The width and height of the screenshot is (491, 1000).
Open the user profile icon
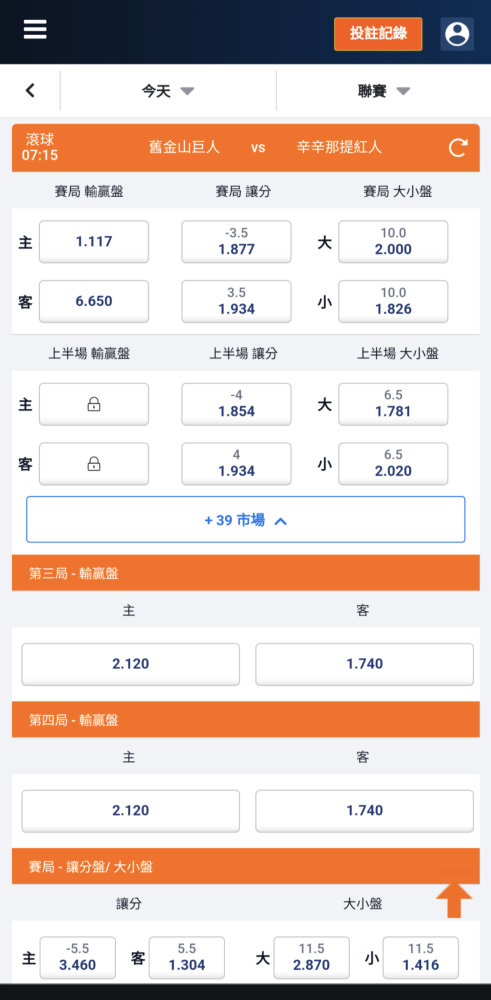(x=457, y=34)
